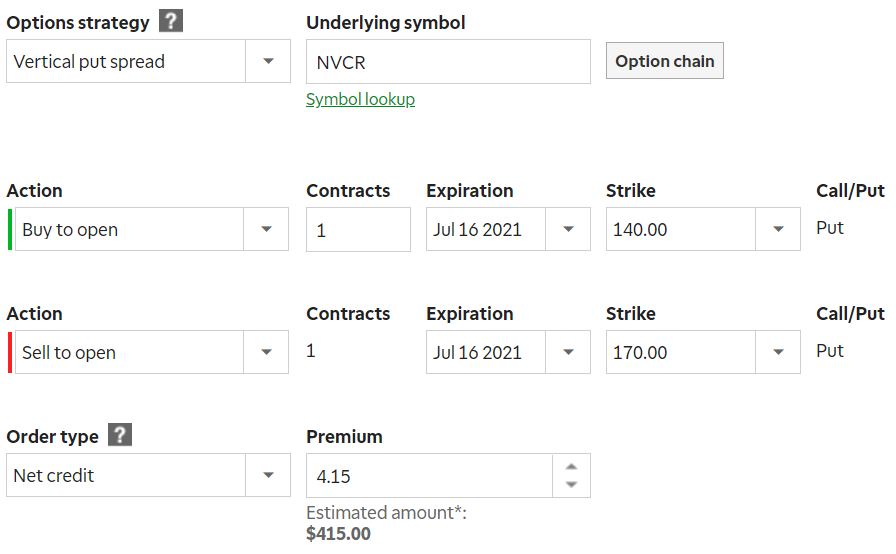Expand the Sell to open action dropdown
This screenshot has height=554, width=896.
click(150, 352)
